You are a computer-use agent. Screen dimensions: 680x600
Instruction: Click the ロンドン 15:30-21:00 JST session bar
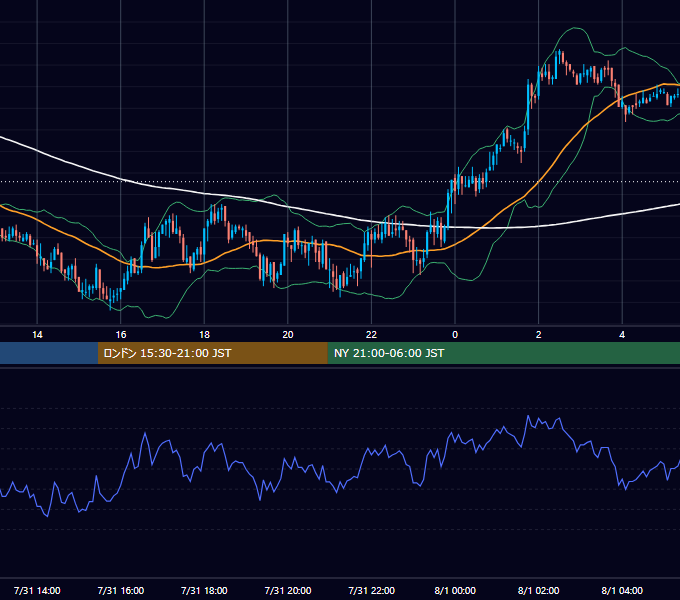pyautogui.click(x=212, y=353)
